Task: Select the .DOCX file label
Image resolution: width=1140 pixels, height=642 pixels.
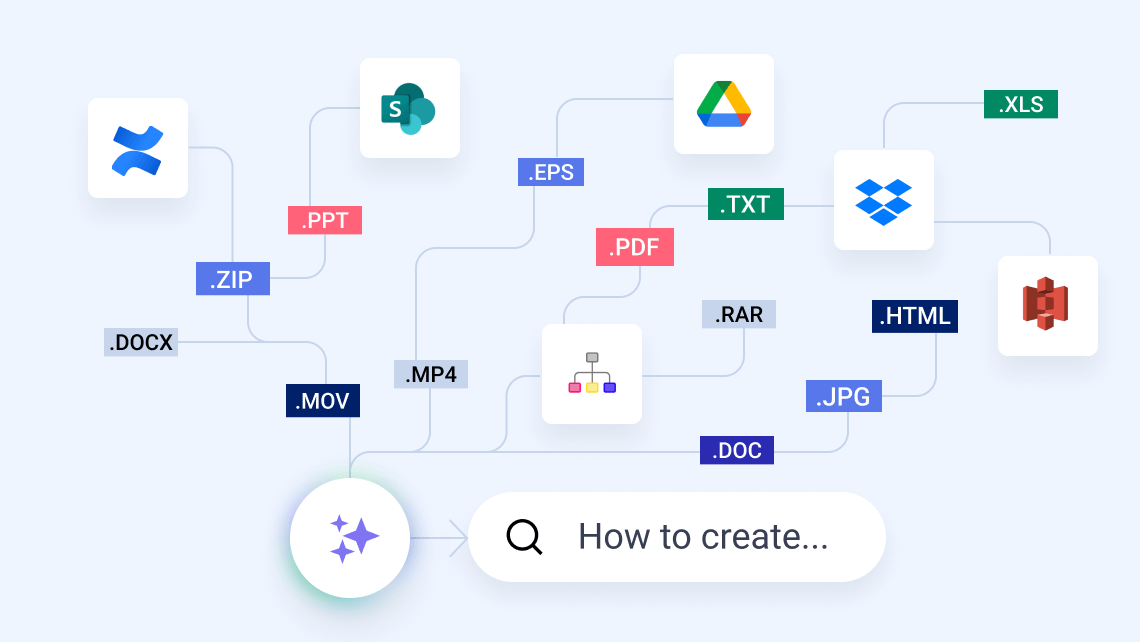Action: [140, 342]
